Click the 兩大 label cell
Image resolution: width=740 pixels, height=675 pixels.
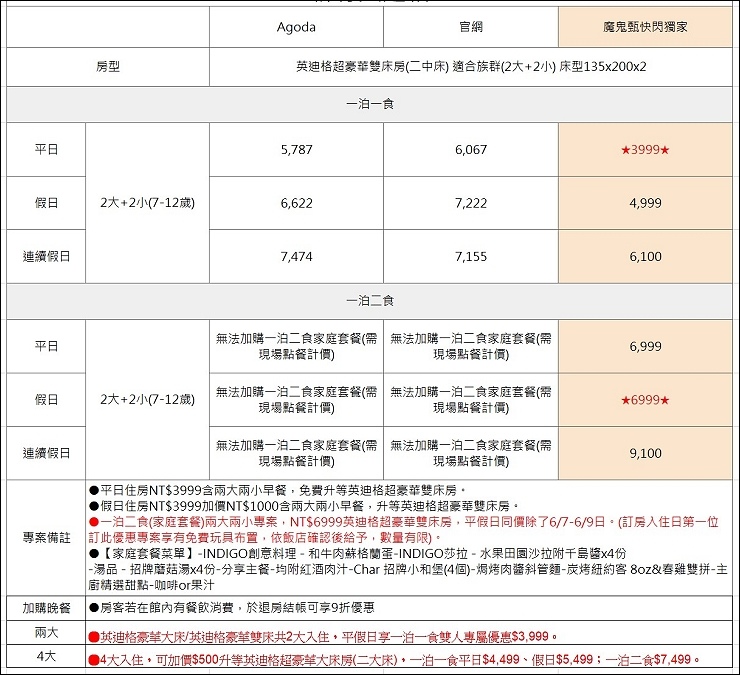point(46,633)
